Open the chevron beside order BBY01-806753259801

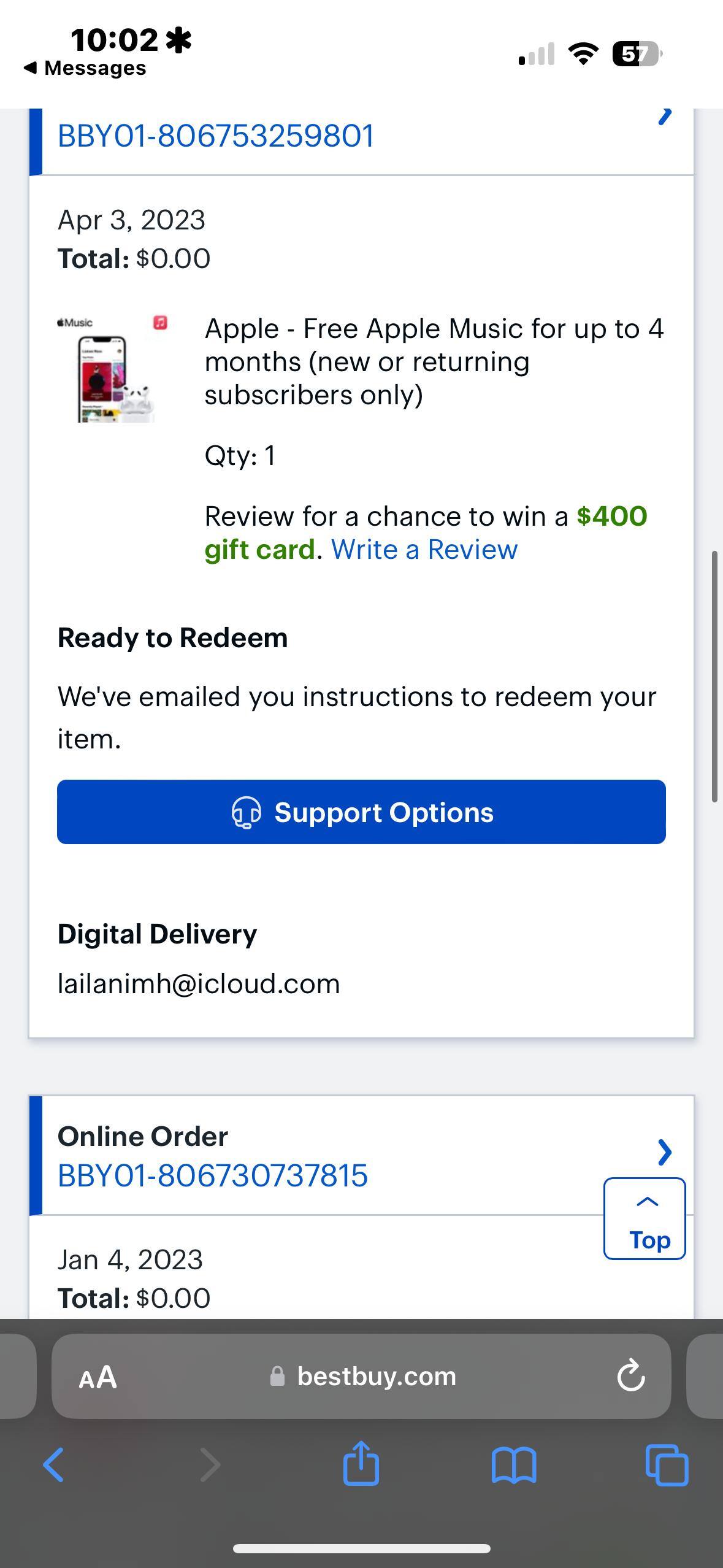(x=665, y=117)
